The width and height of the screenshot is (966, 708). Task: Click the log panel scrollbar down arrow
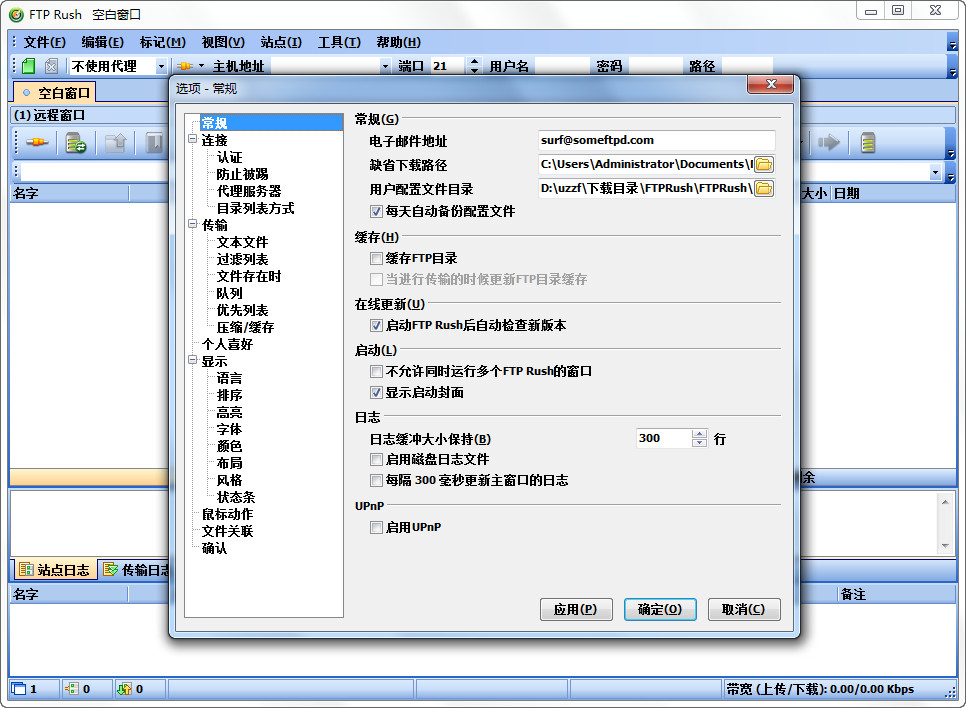945,546
